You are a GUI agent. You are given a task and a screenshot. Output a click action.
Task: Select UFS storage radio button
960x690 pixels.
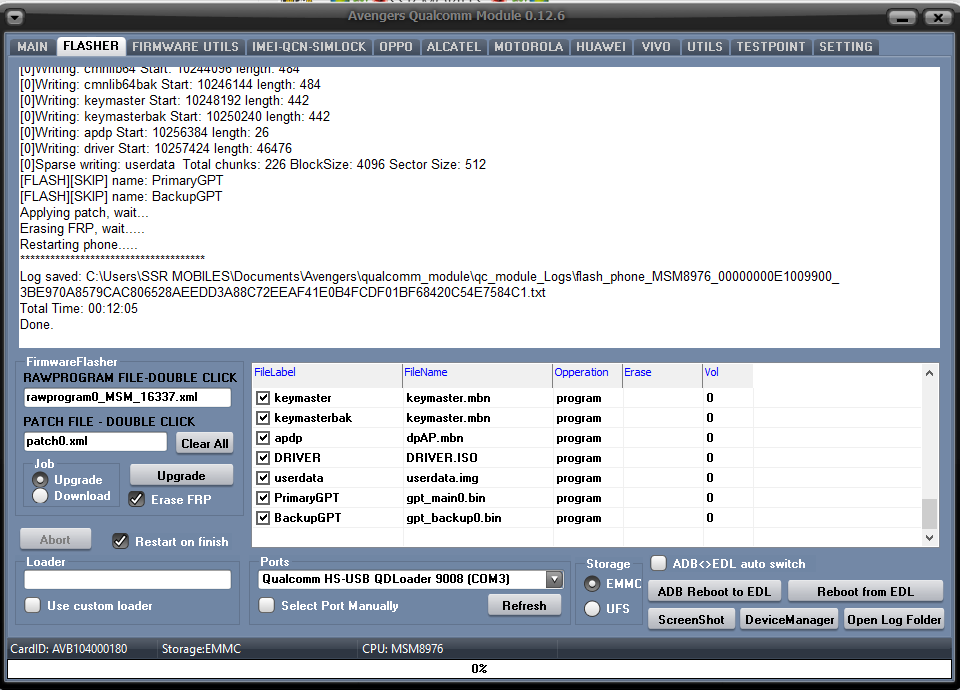(592, 609)
